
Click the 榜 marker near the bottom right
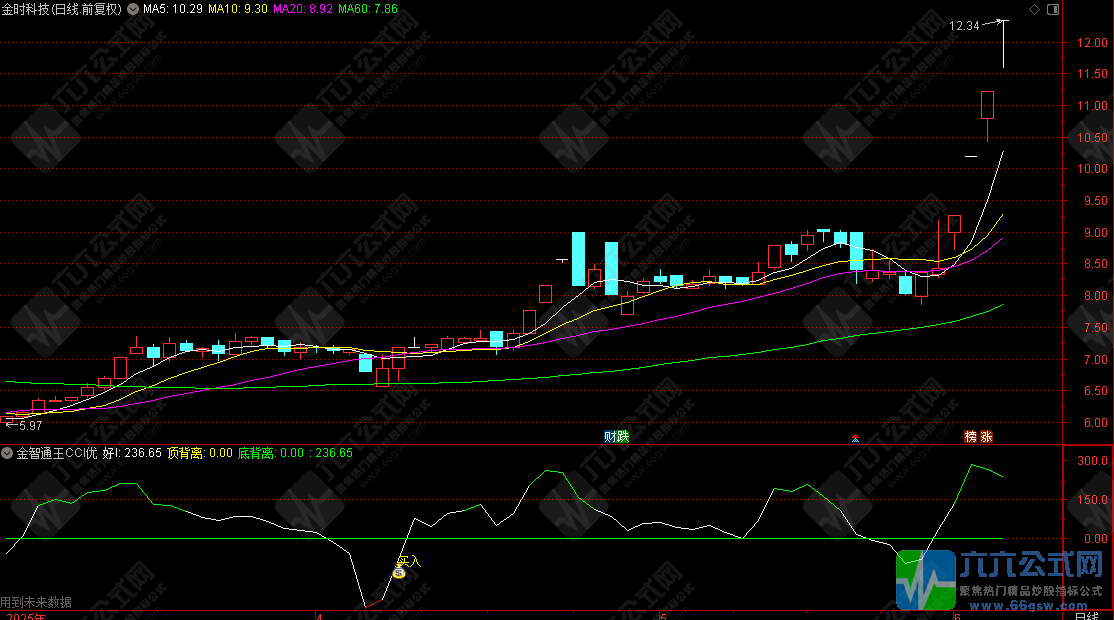pyautogui.click(x=970, y=436)
